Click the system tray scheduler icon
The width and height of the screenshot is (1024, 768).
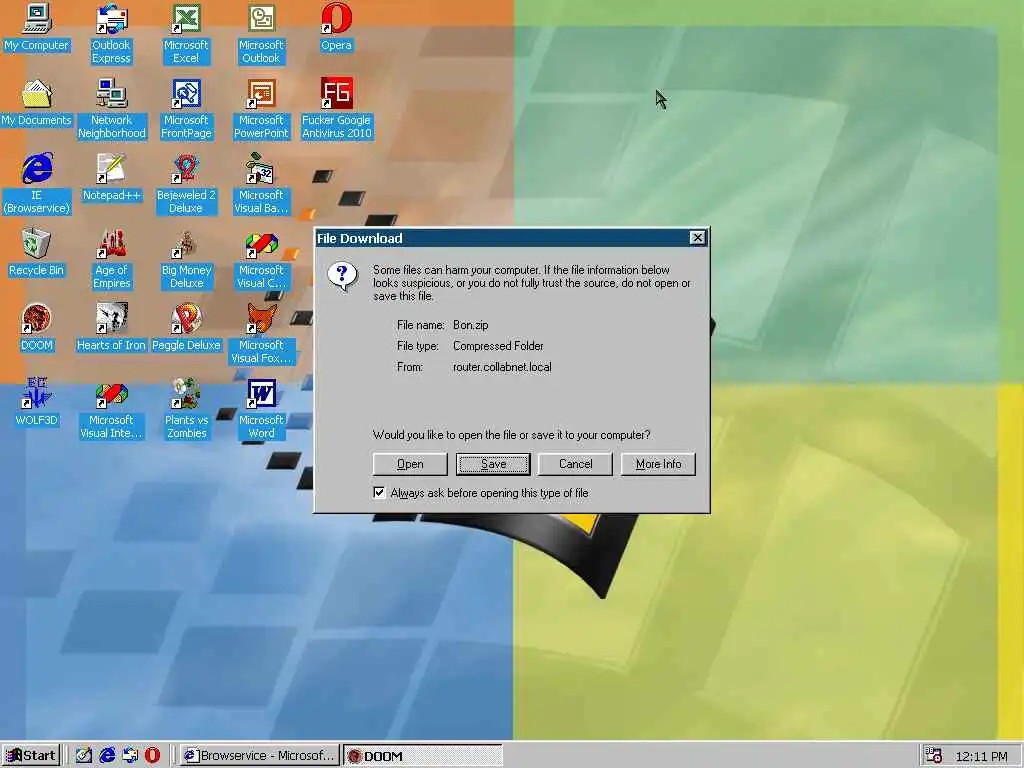(934, 756)
